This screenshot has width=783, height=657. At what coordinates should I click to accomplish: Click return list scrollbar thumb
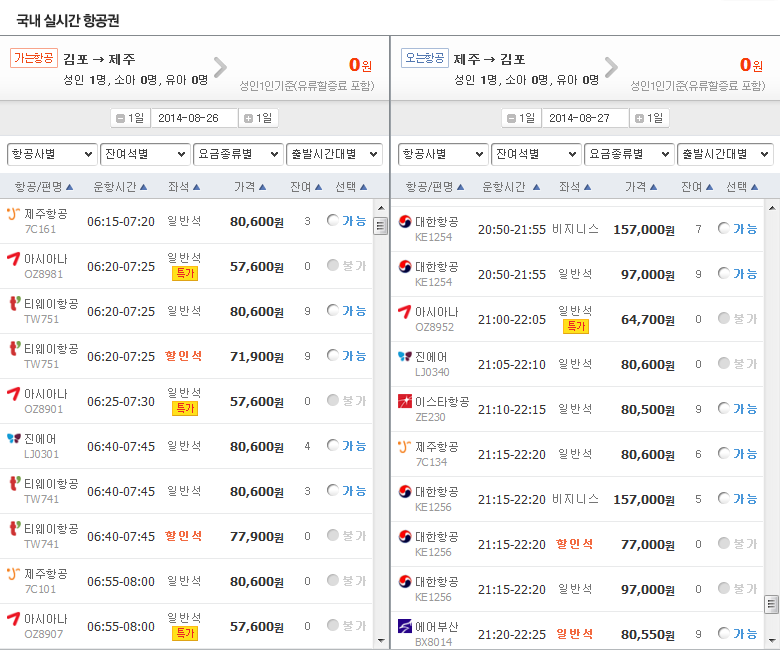[772, 604]
